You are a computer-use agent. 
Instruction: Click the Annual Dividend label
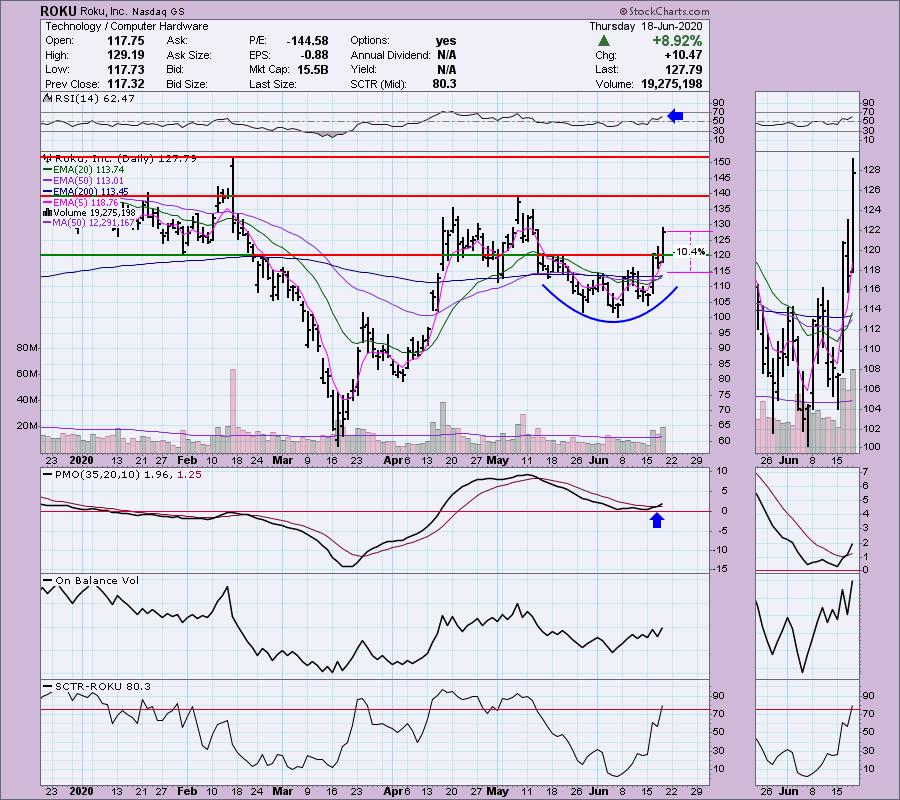(390, 55)
